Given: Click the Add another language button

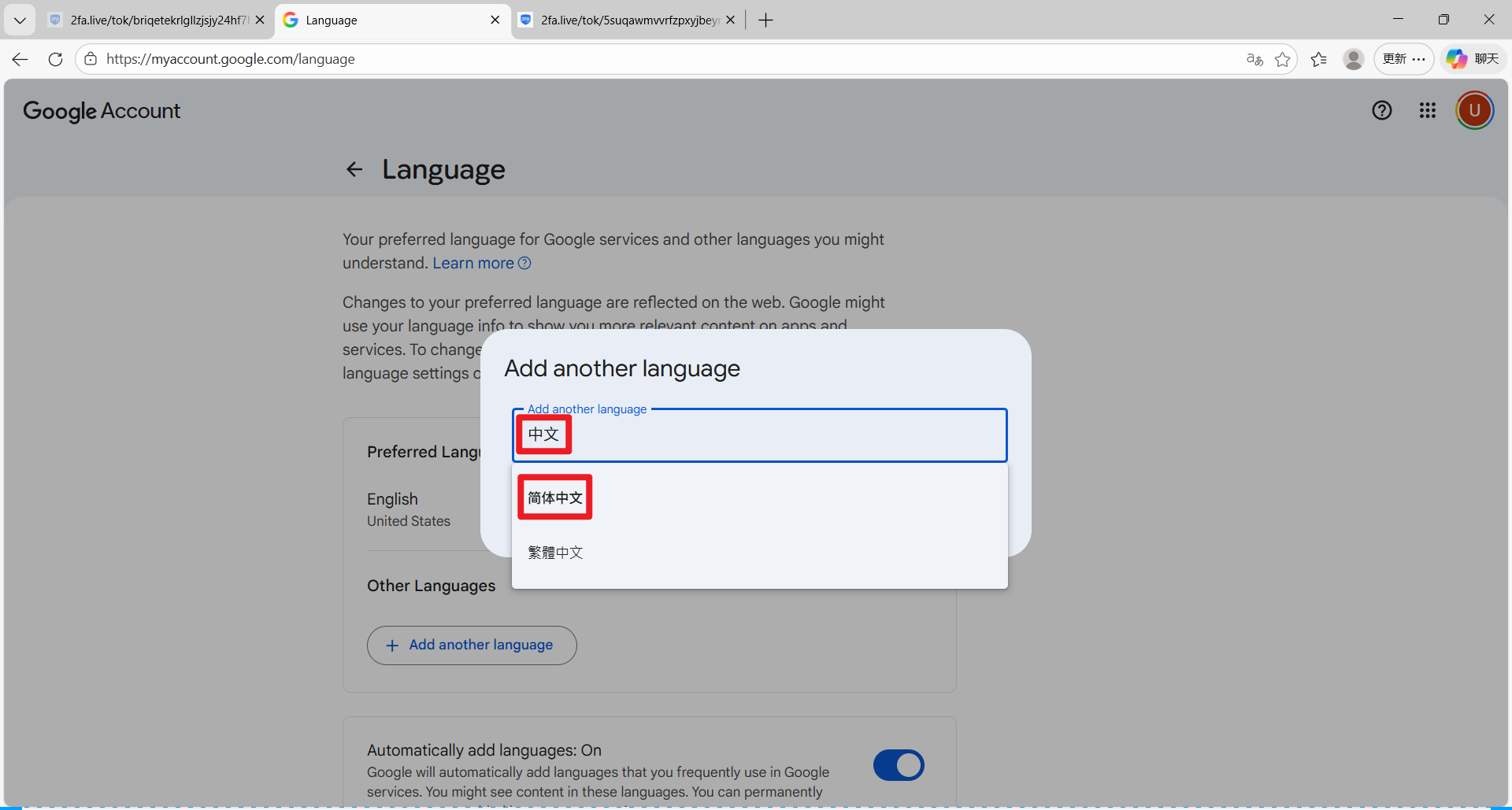Looking at the screenshot, I should [472, 645].
